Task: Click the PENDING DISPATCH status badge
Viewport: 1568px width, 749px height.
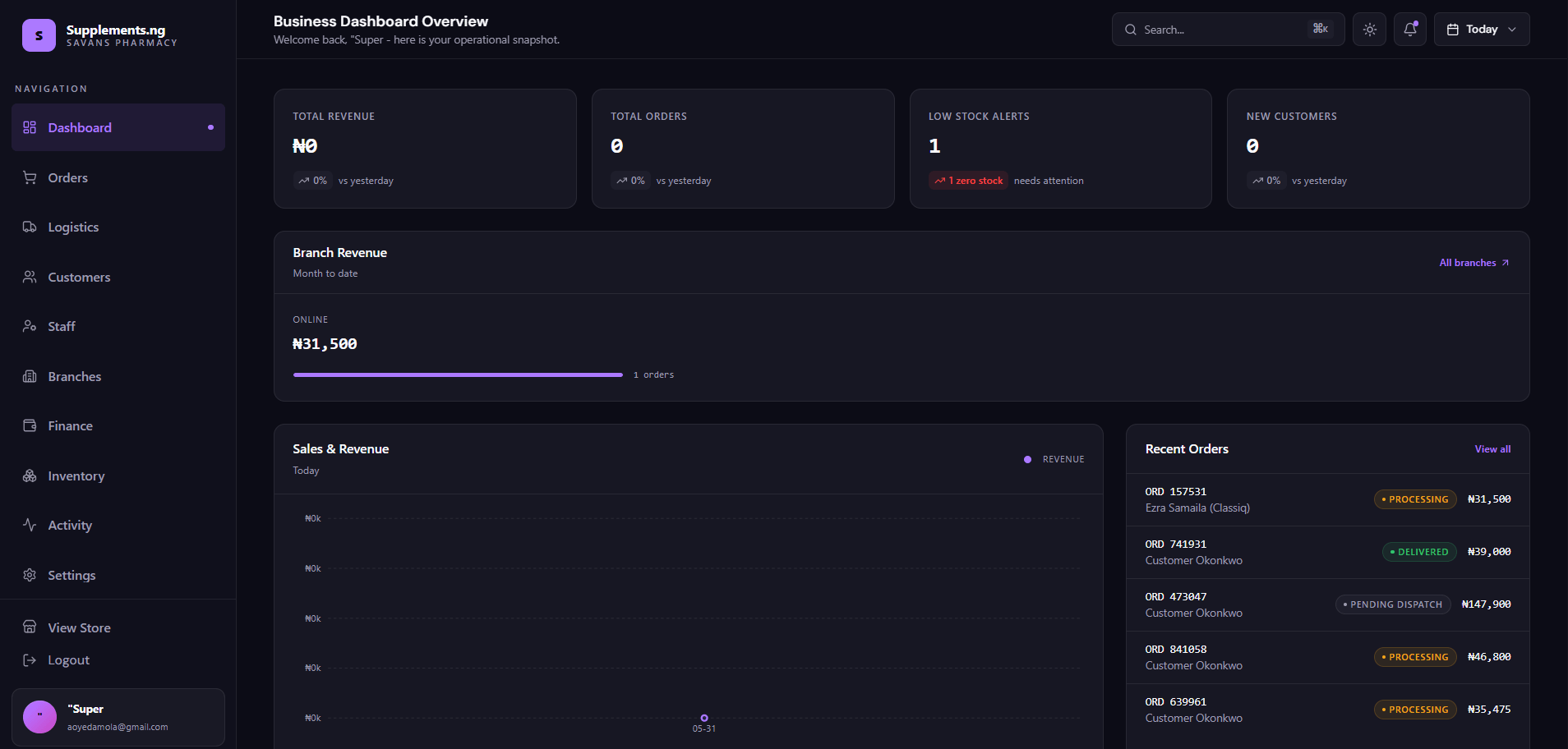Action: 1393,604
